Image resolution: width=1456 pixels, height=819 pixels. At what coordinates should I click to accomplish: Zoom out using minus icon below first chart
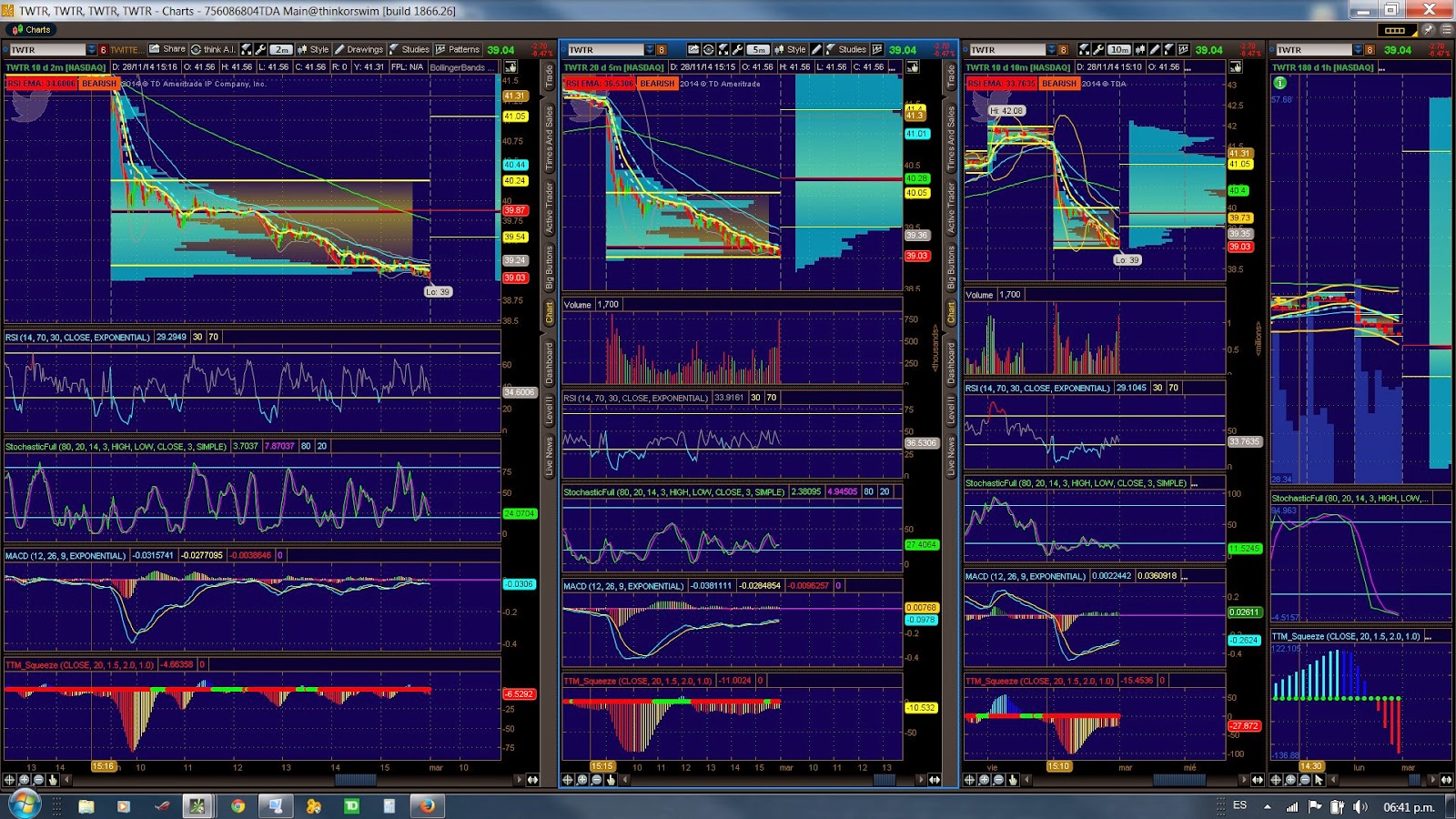tap(39, 780)
